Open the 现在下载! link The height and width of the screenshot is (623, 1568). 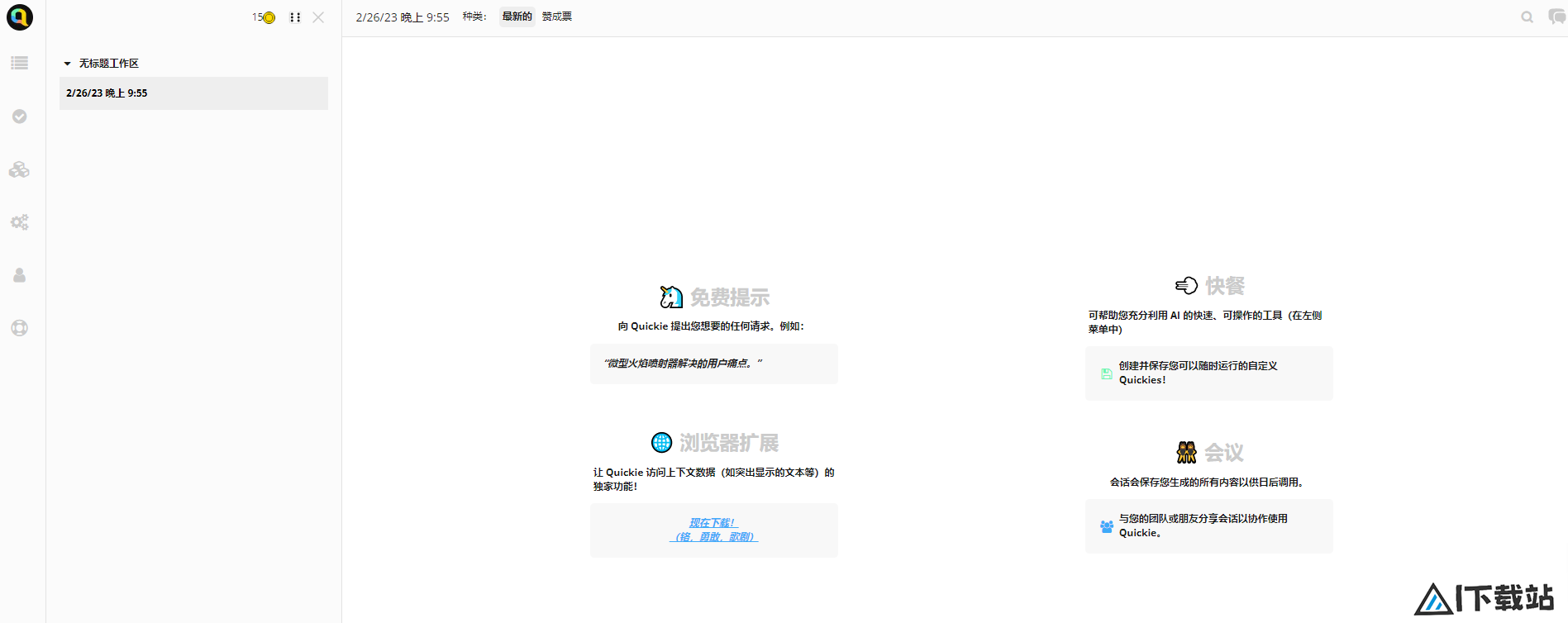click(x=713, y=530)
